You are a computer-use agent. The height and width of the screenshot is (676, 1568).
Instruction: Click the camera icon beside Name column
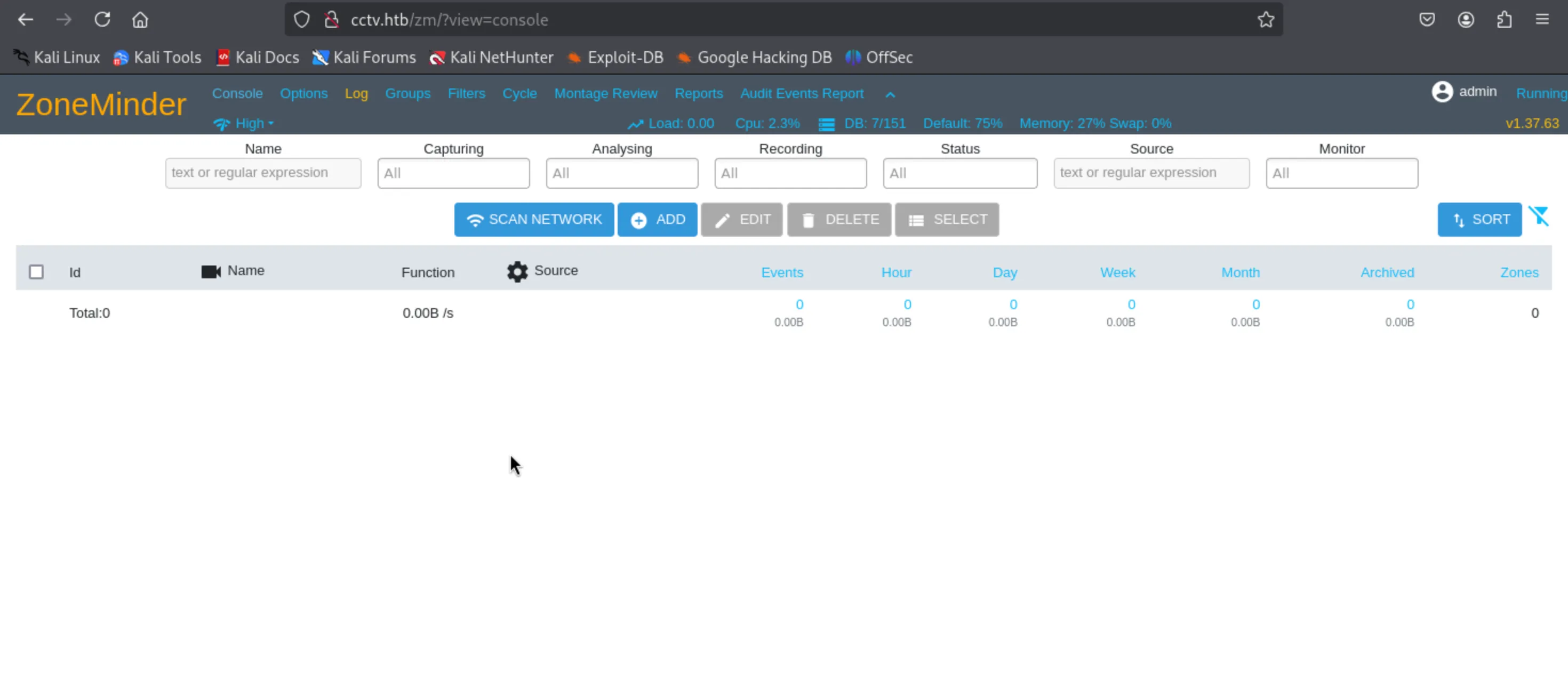pyautogui.click(x=211, y=271)
